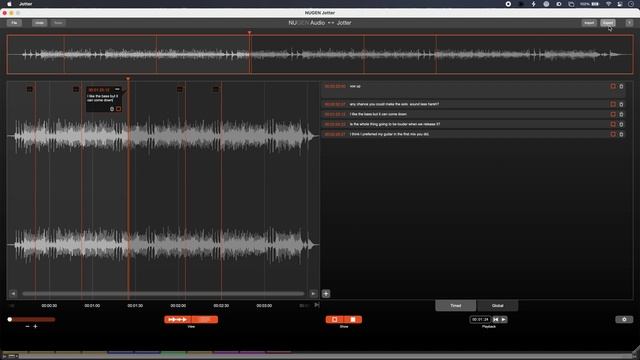Select 'Is the whole thing going to be louder' note text
This screenshot has height=360, width=640.
[395, 124]
